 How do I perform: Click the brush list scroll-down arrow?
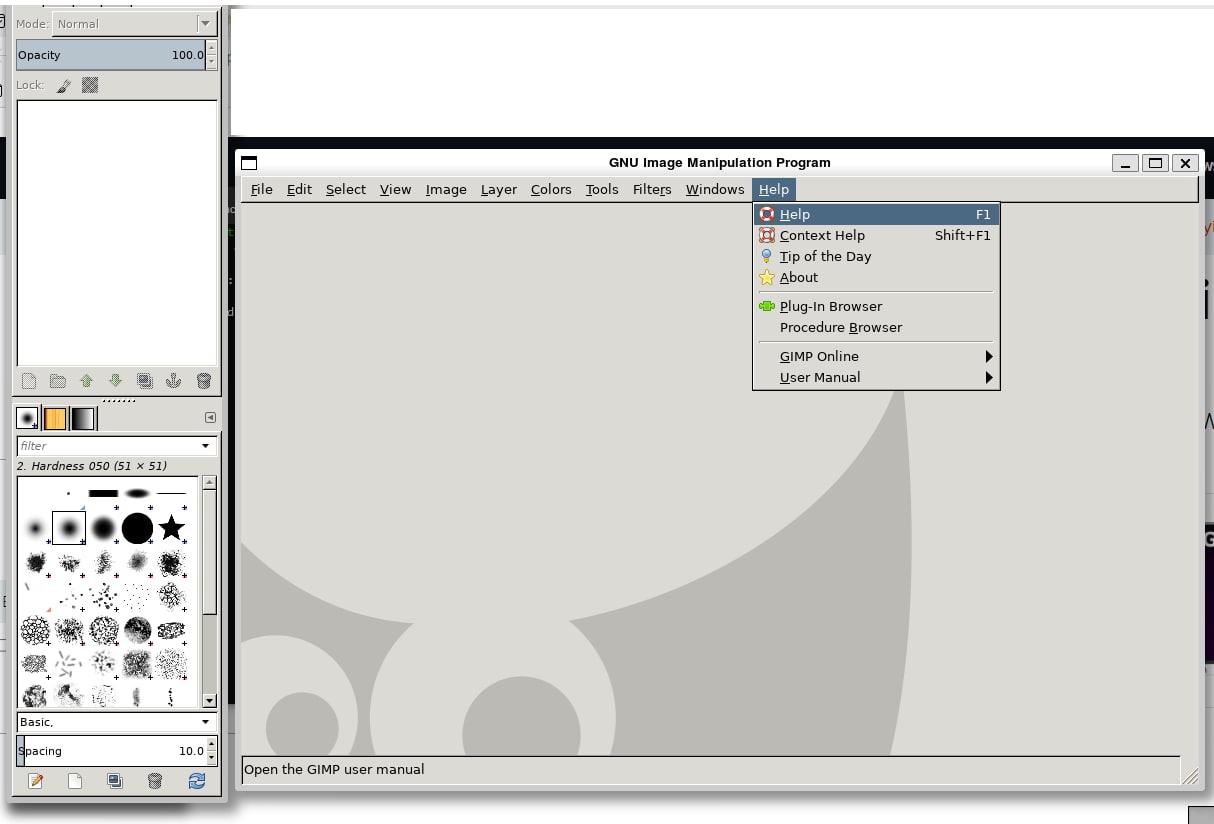tap(209, 700)
